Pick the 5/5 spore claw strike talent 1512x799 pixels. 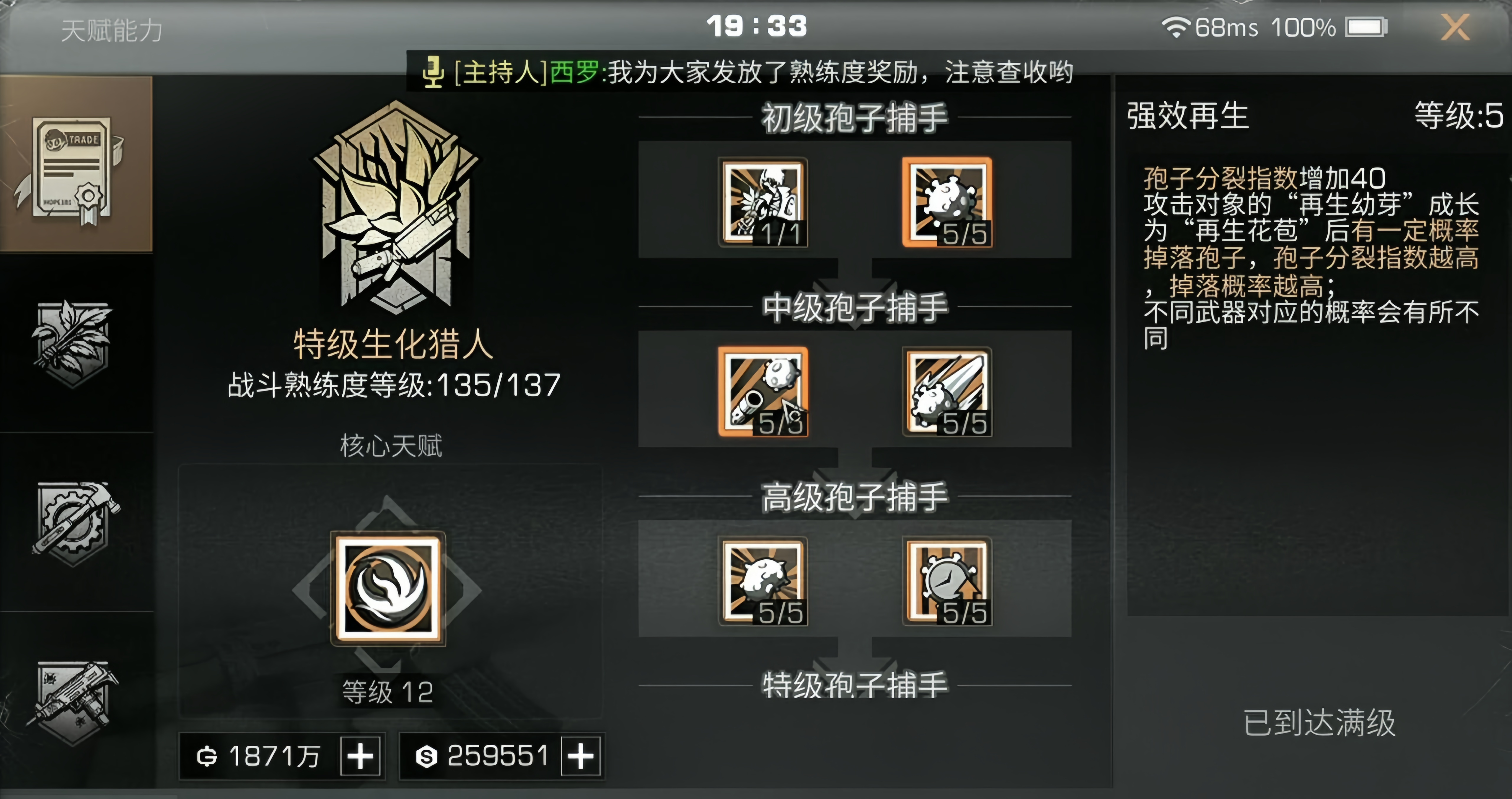(947, 391)
